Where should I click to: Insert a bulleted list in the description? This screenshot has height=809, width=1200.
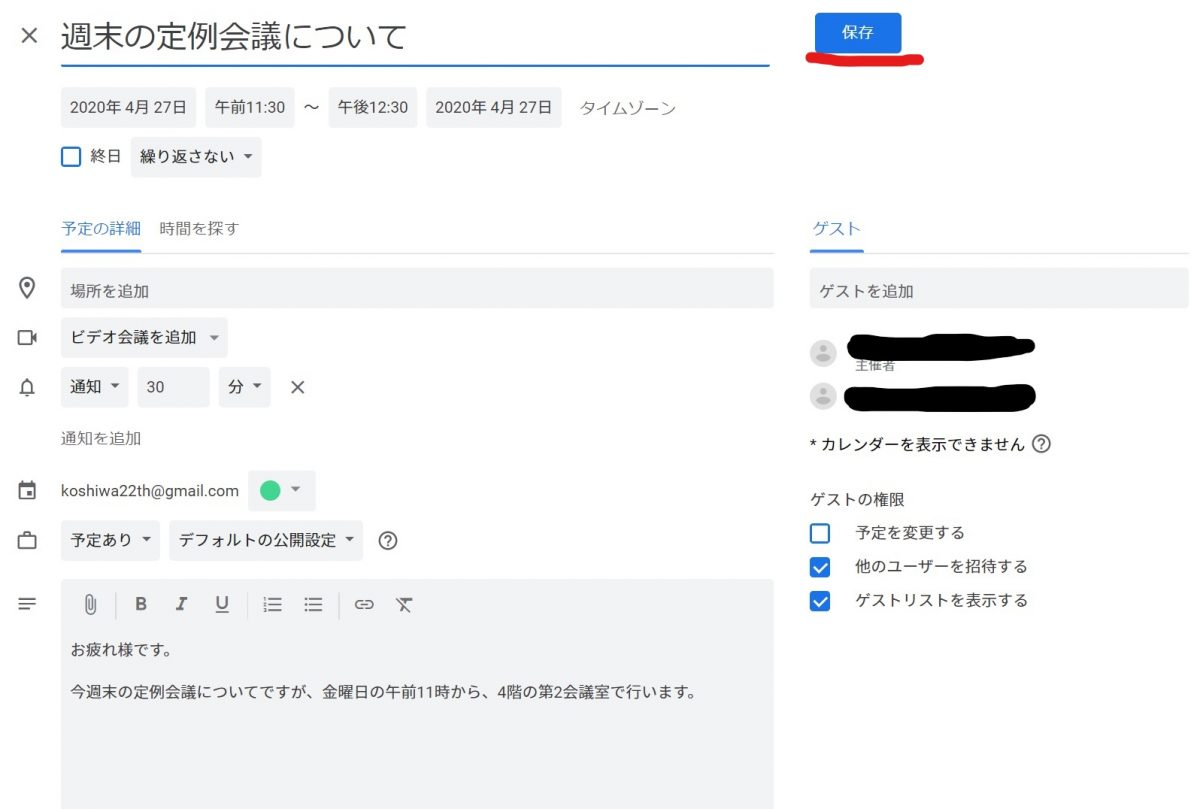311,604
